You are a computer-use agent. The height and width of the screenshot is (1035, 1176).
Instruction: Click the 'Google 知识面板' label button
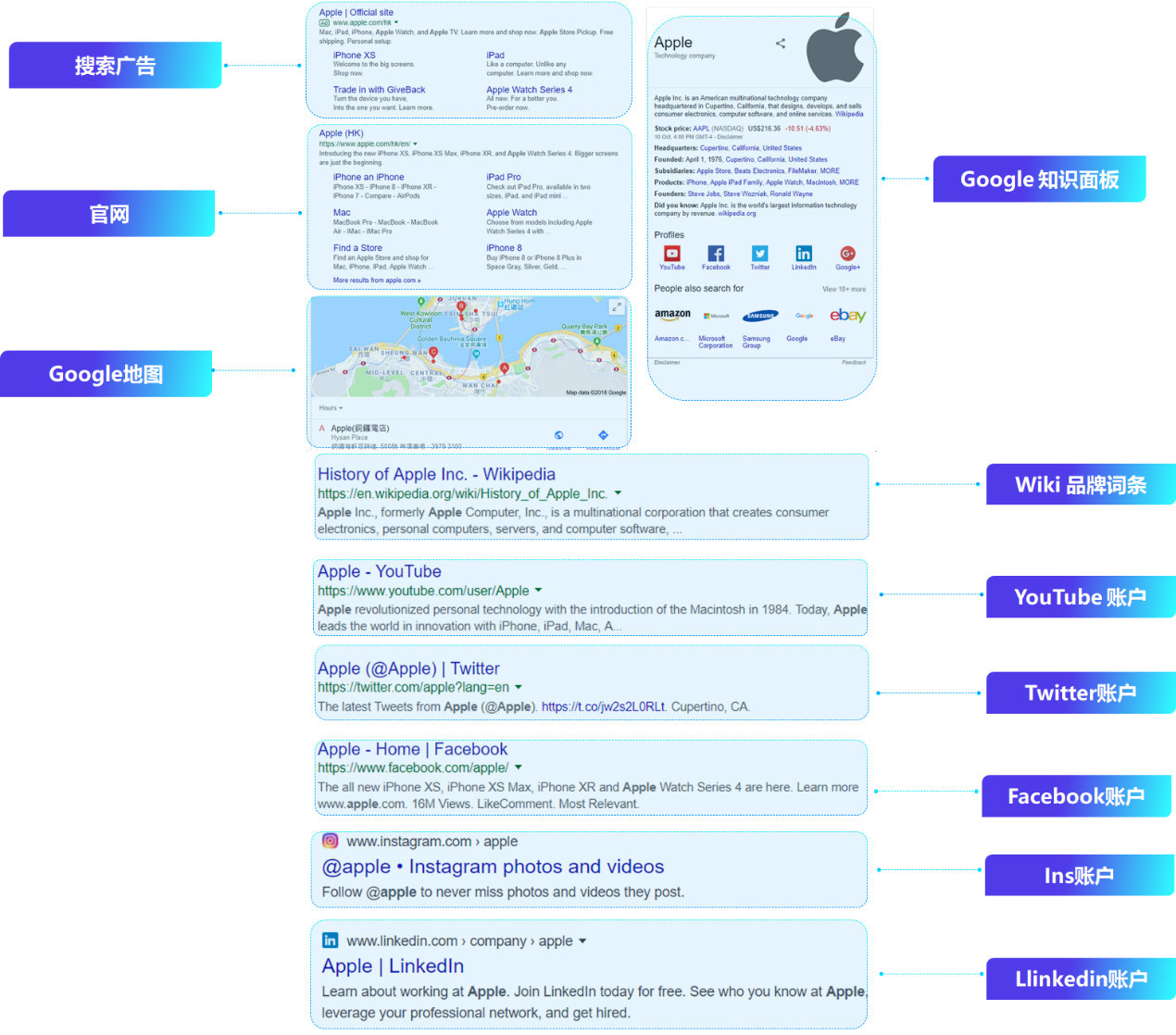1039,180
